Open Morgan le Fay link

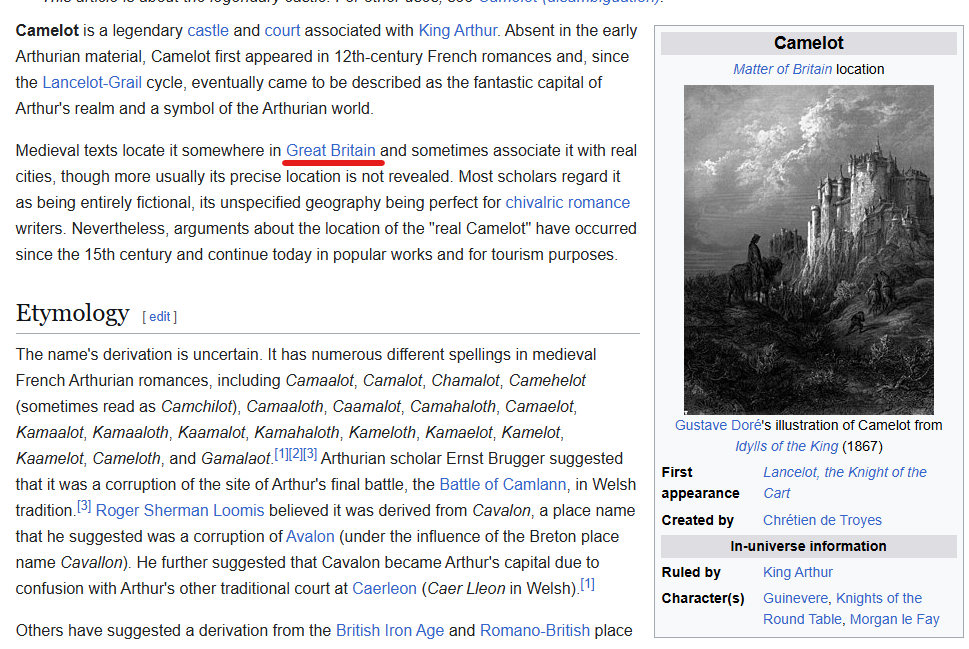pyautogui.click(x=894, y=619)
